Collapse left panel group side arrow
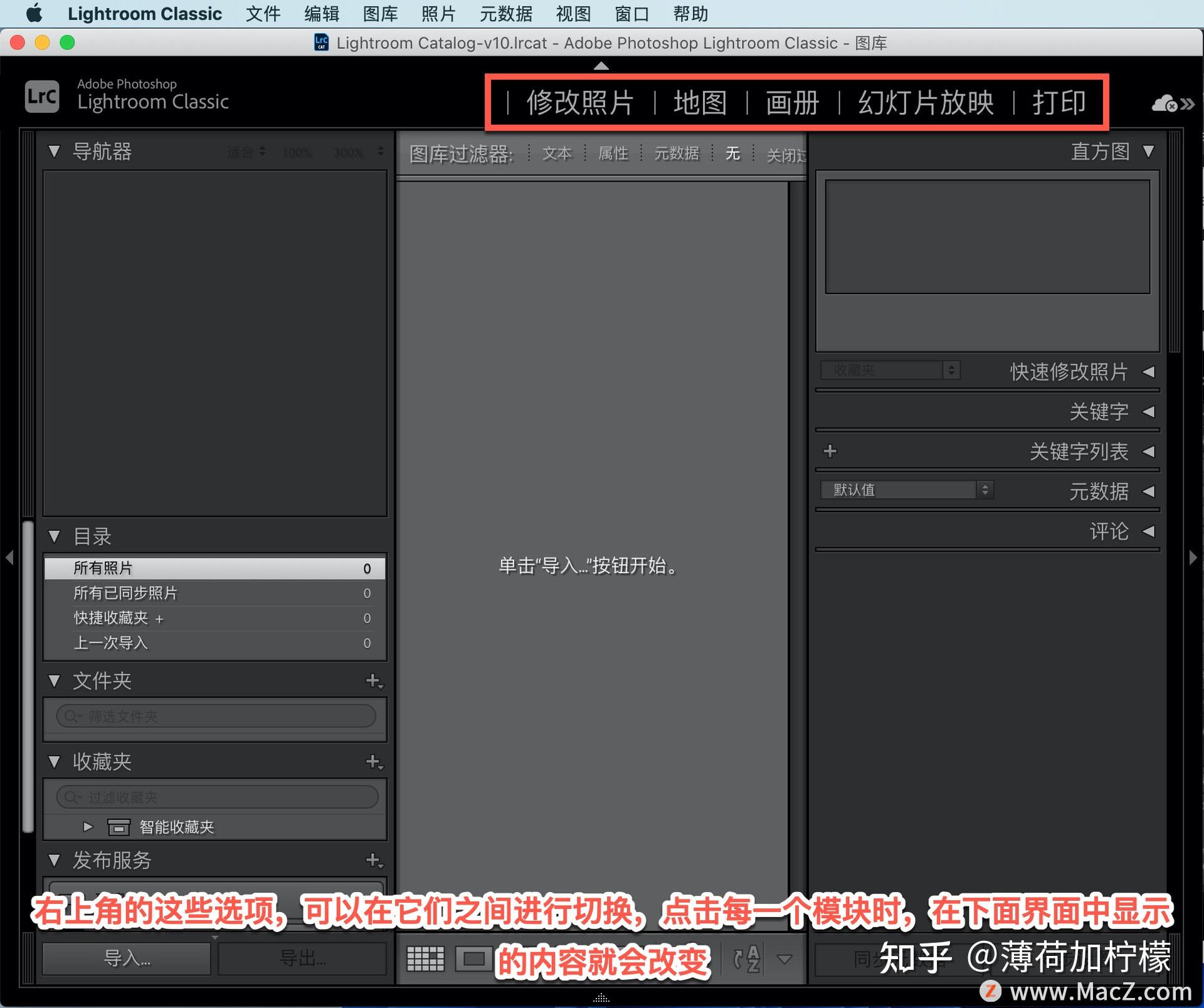This screenshot has height=1008, width=1204. 9,557
